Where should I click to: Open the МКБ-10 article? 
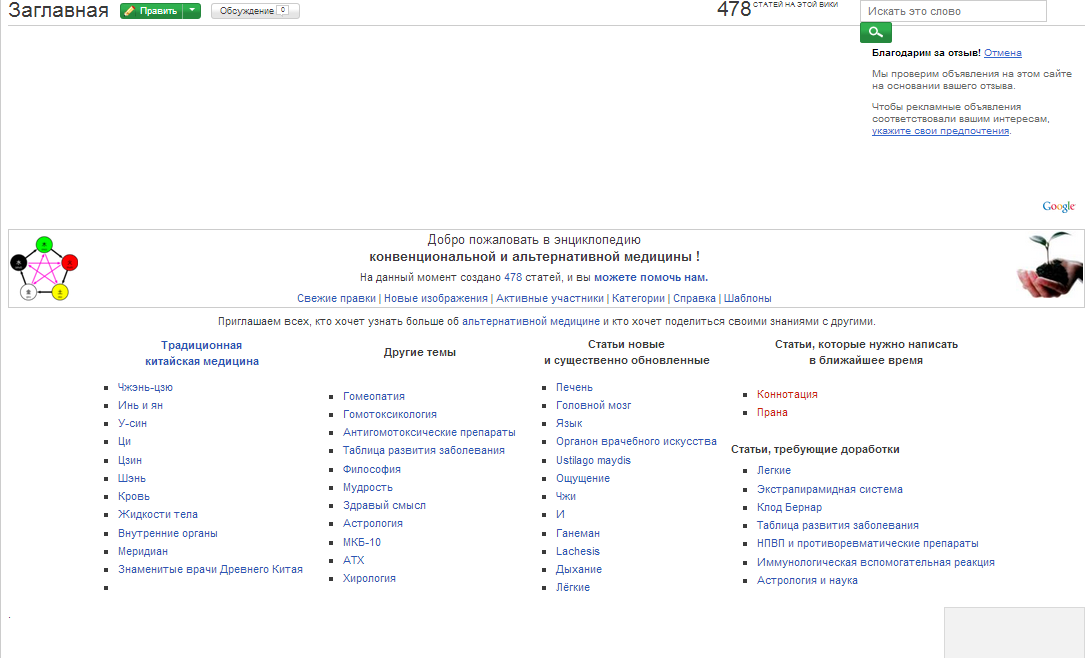[361, 542]
